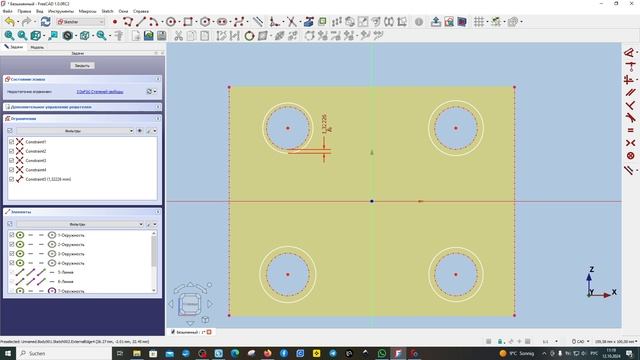Collapse the solver state panel

(158, 79)
